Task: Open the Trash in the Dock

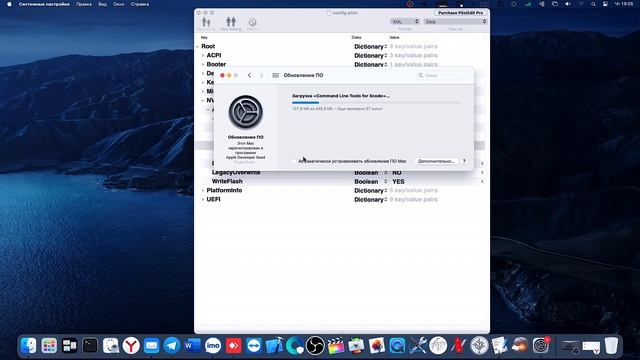Action: point(611,346)
